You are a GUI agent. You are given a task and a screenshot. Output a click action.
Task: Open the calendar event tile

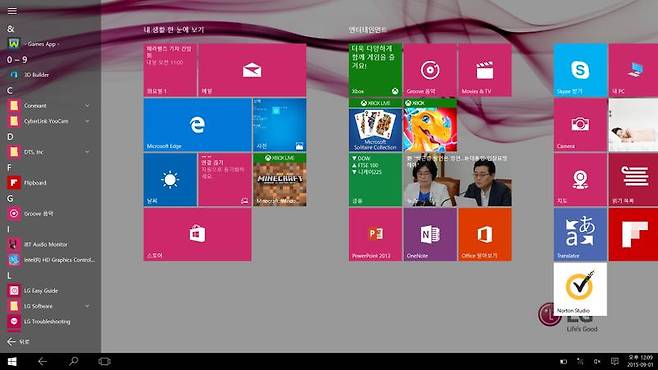(170, 70)
